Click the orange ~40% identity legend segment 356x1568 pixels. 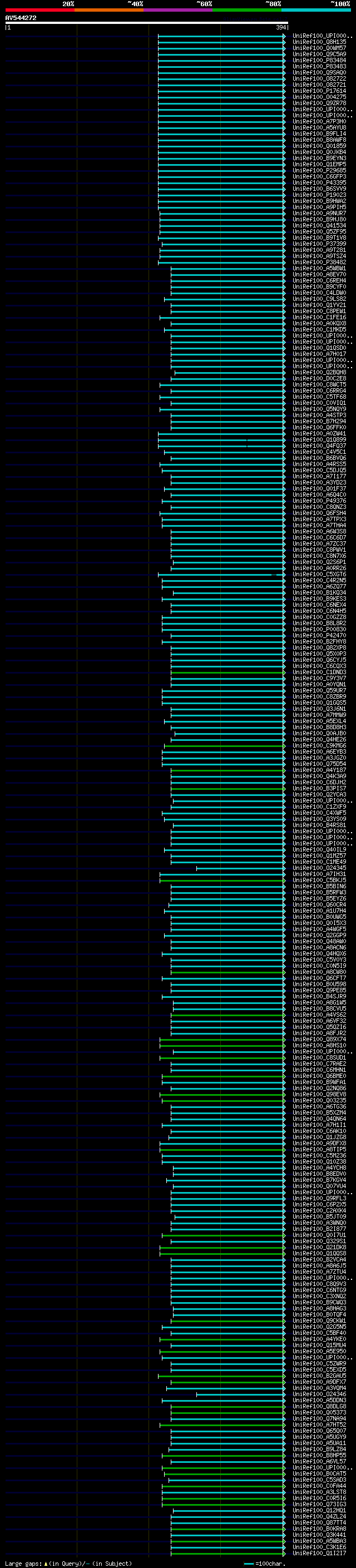pos(109,10)
